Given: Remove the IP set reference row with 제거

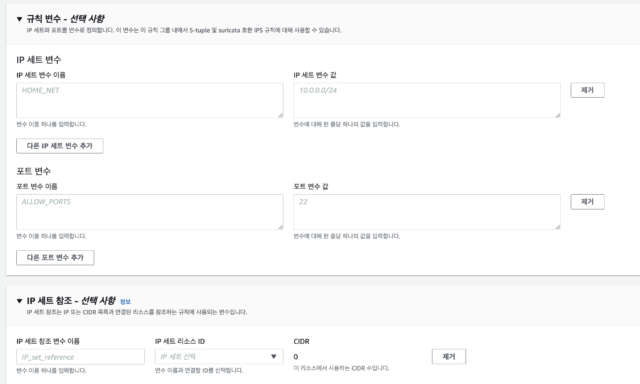Looking at the screenshot, I should [x=449, y=357].
